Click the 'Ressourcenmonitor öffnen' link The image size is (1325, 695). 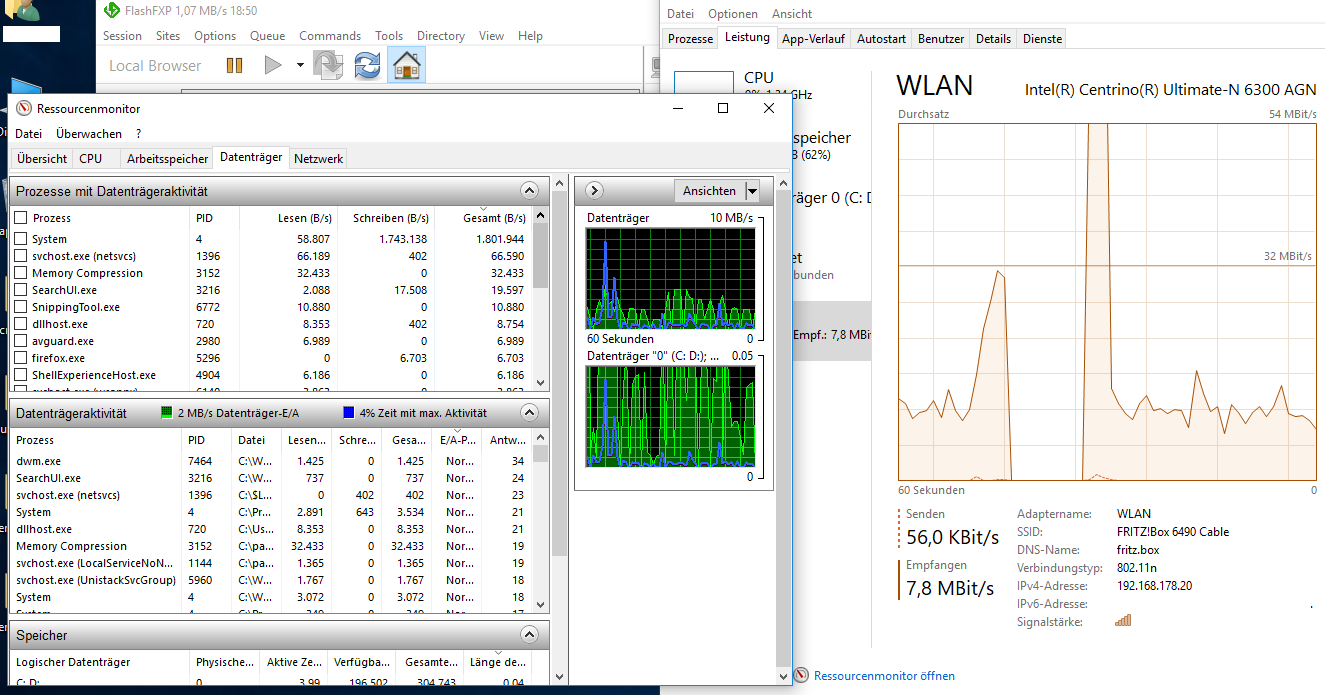pos(884,676)
